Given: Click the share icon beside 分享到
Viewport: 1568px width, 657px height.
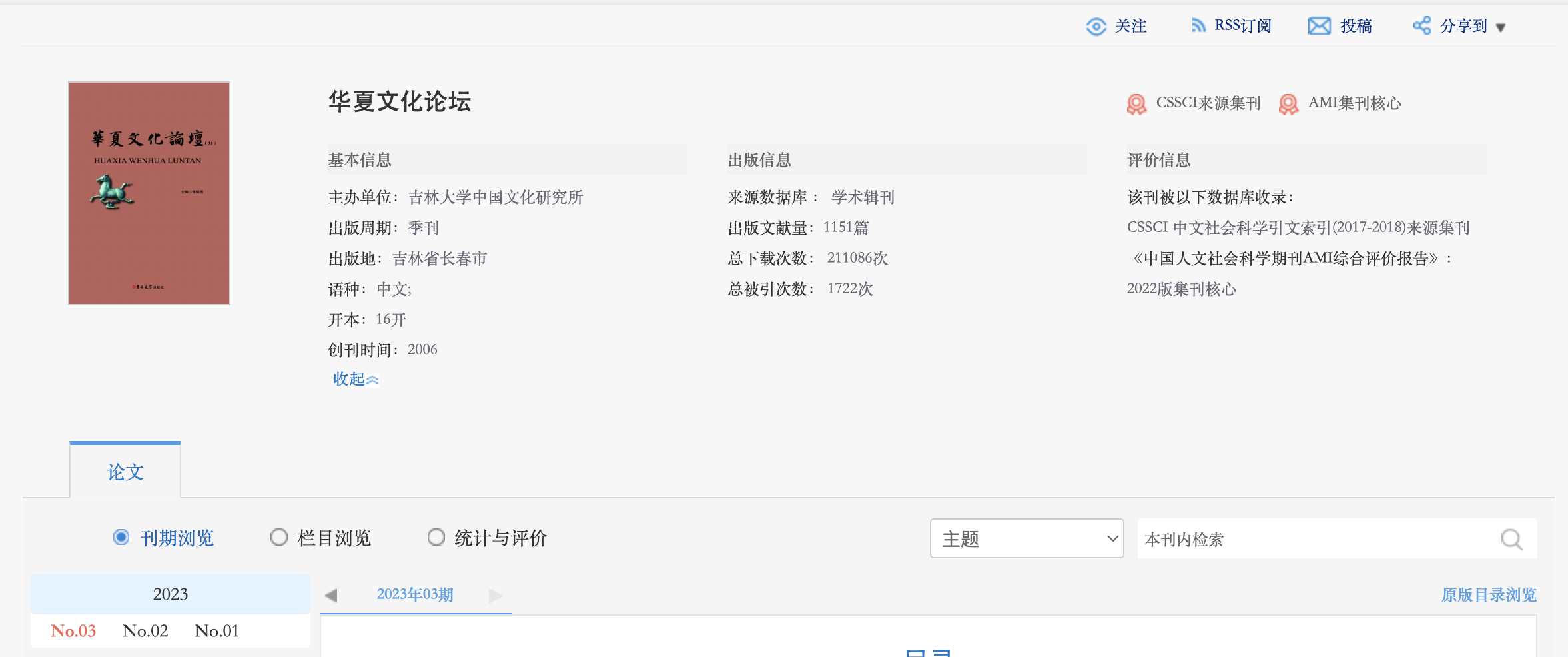Looking at the screenshot, I should [1421, 25].
